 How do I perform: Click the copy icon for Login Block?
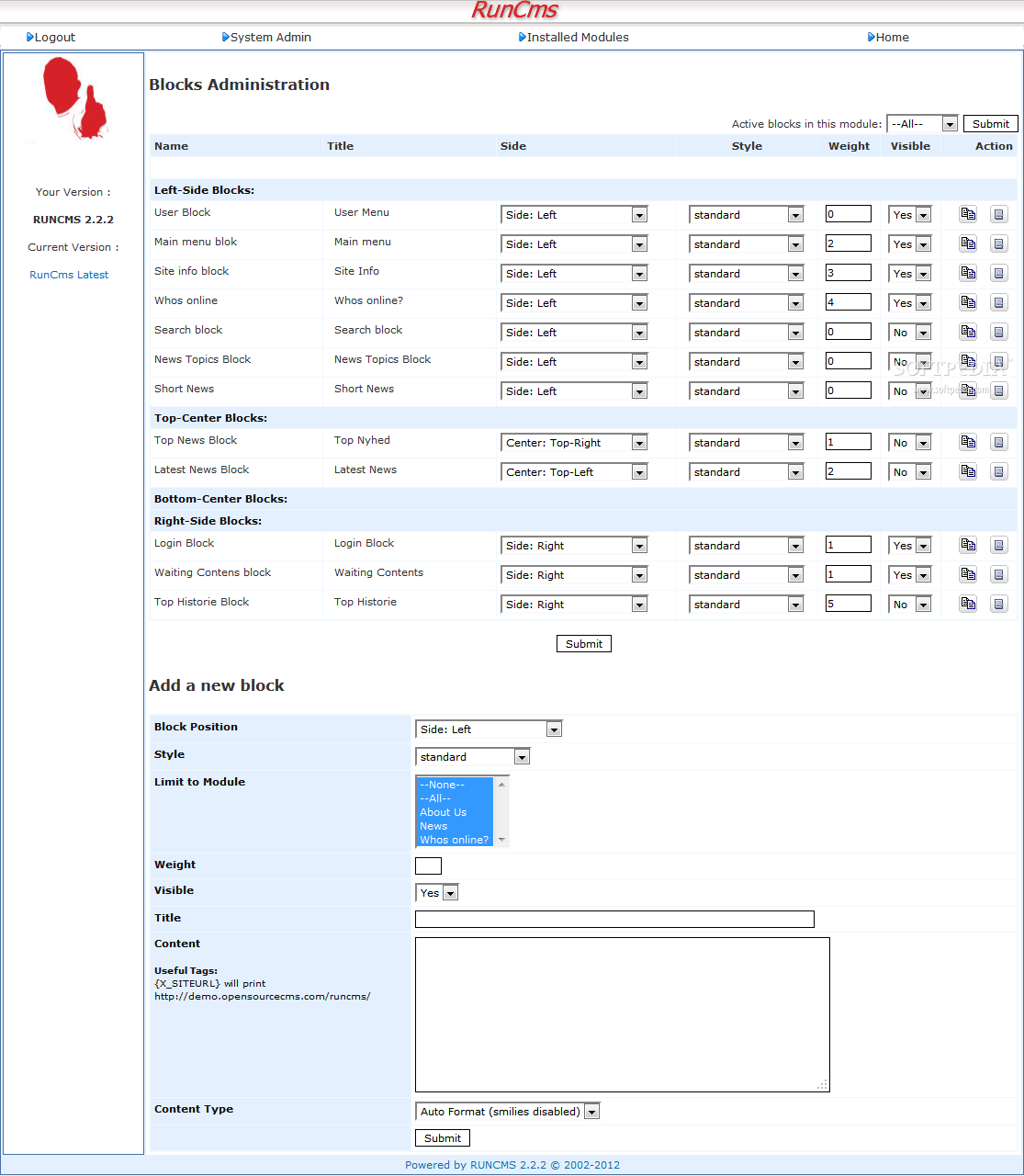[x=968, y=545]
